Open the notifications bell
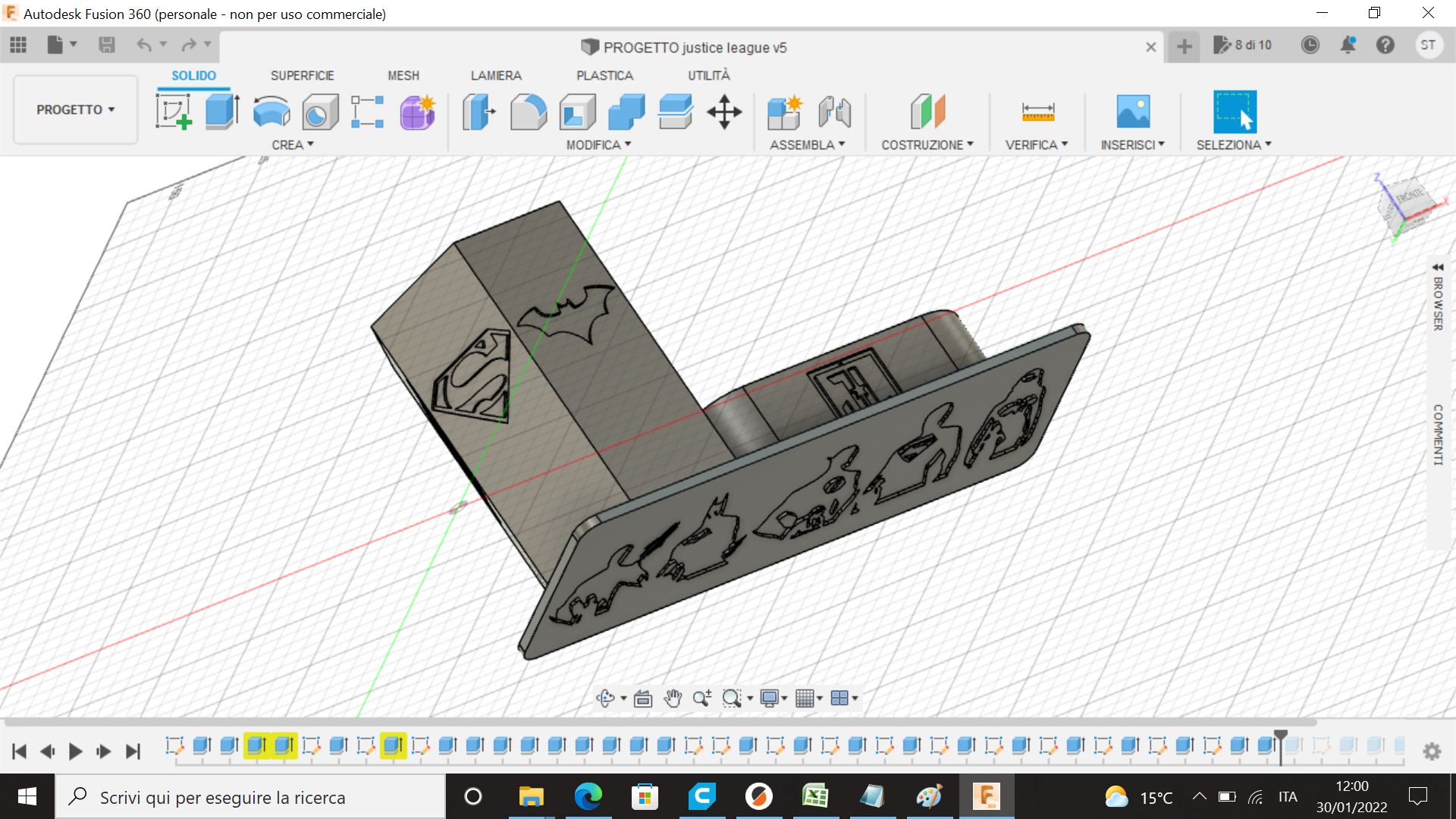The image size is (1456, 819). pyautogui.click(x=1348, y=45)
